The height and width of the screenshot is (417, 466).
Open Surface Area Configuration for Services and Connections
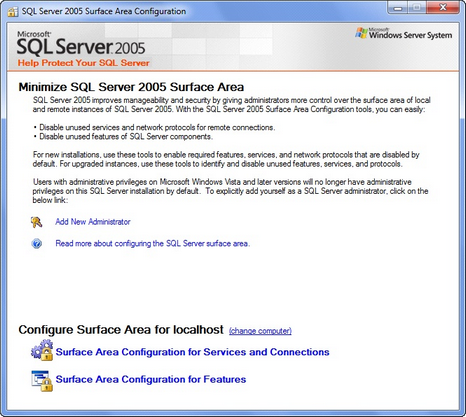[x=192, y=352]
